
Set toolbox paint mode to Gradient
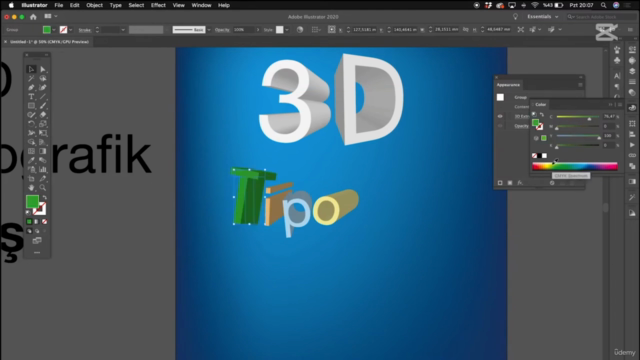[37, 222]
